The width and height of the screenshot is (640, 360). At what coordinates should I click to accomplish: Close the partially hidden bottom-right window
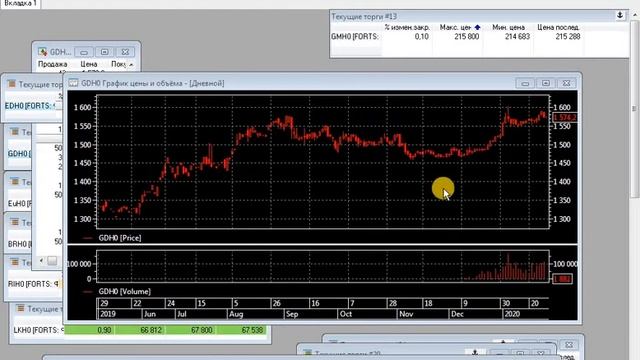click(569, 345)
